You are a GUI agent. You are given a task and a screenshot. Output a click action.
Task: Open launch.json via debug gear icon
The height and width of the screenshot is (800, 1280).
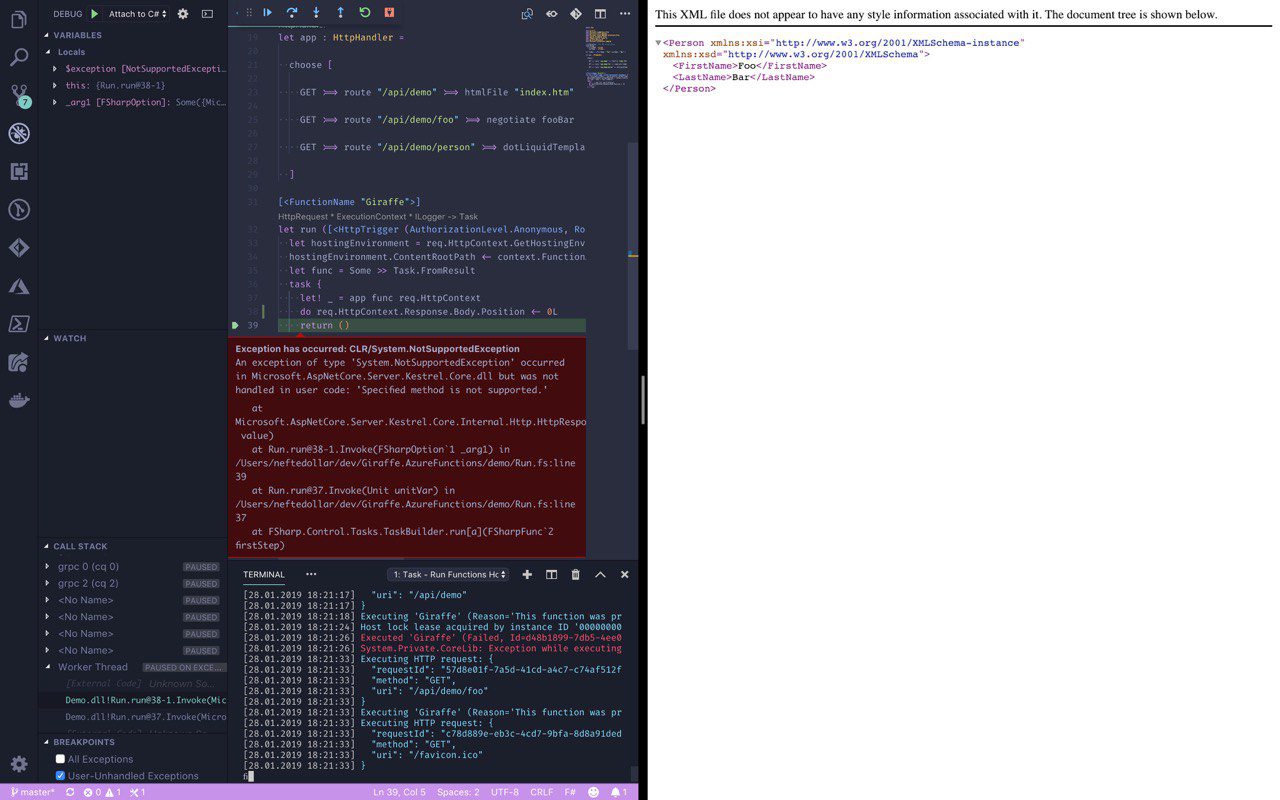182,14
